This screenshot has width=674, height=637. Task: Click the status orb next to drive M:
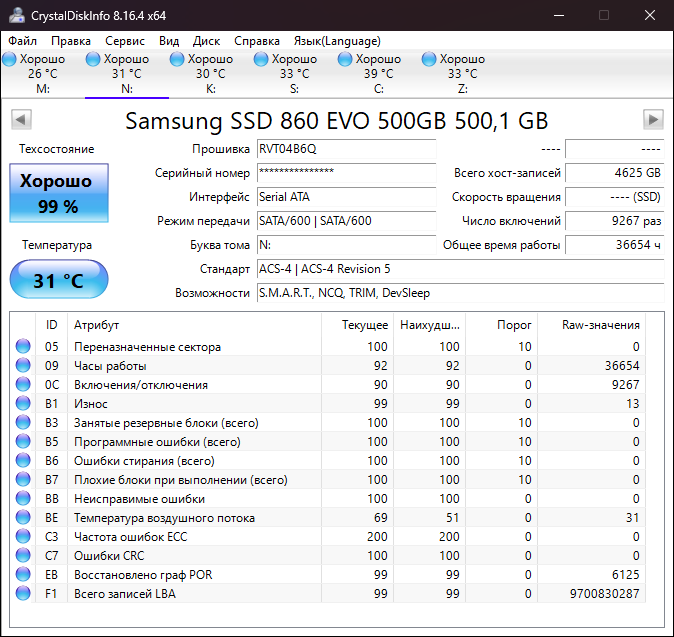pyautogui.click(x=10, y=60)
